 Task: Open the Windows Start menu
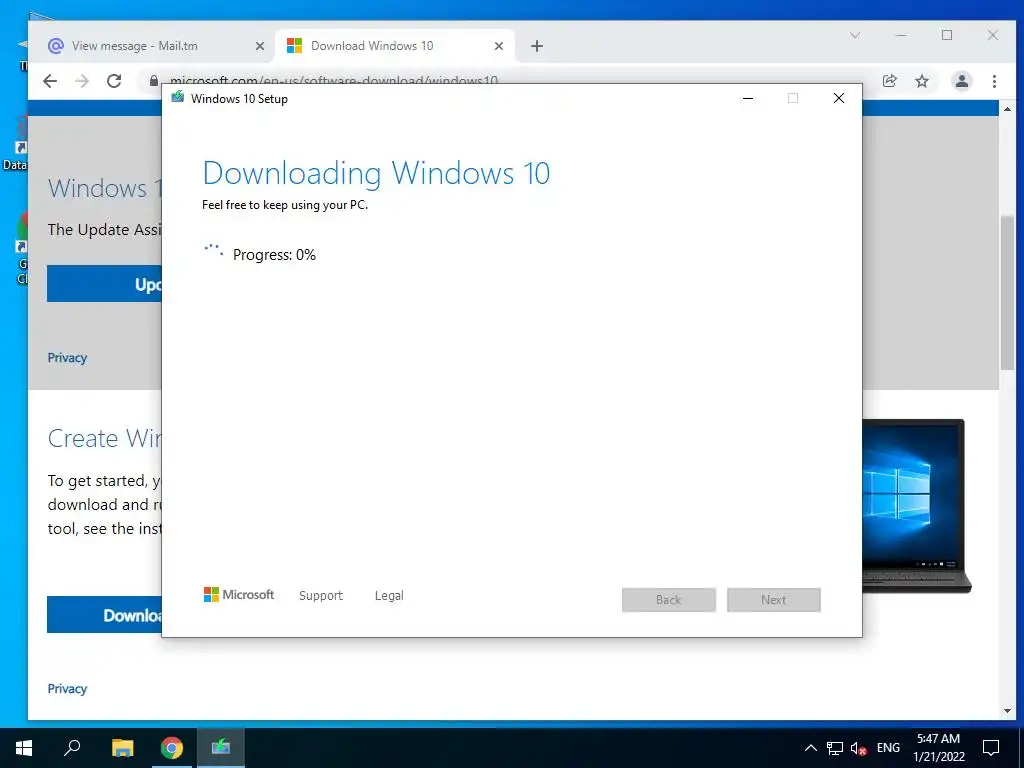(24, 748)
